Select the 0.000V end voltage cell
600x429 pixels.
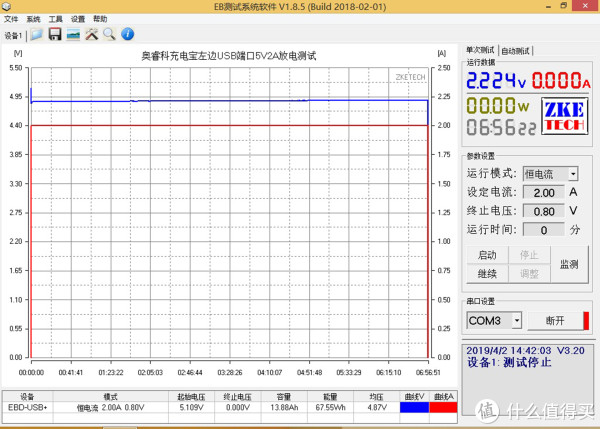point(238,408)
